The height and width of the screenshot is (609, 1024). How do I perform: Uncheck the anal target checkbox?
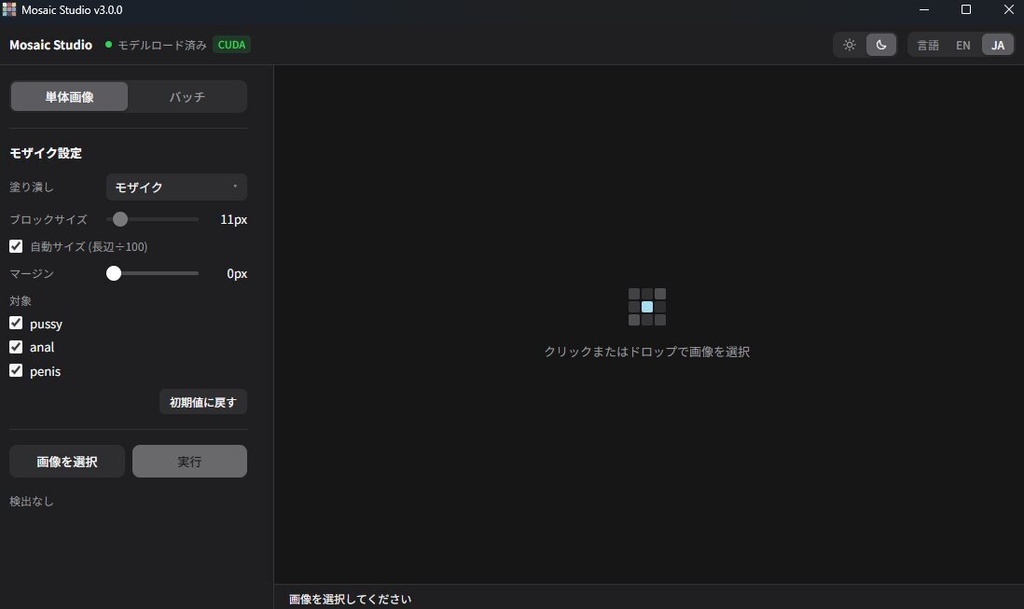pos(16,347)
